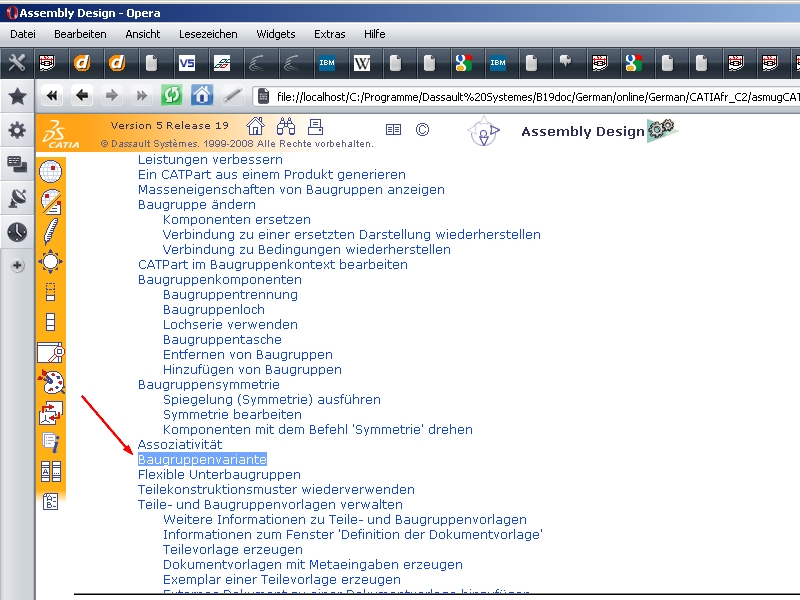The width and height of the screenshot is (800, 600).
Task: Open the chat panel icon in sidebar
Action: point(17,164)
